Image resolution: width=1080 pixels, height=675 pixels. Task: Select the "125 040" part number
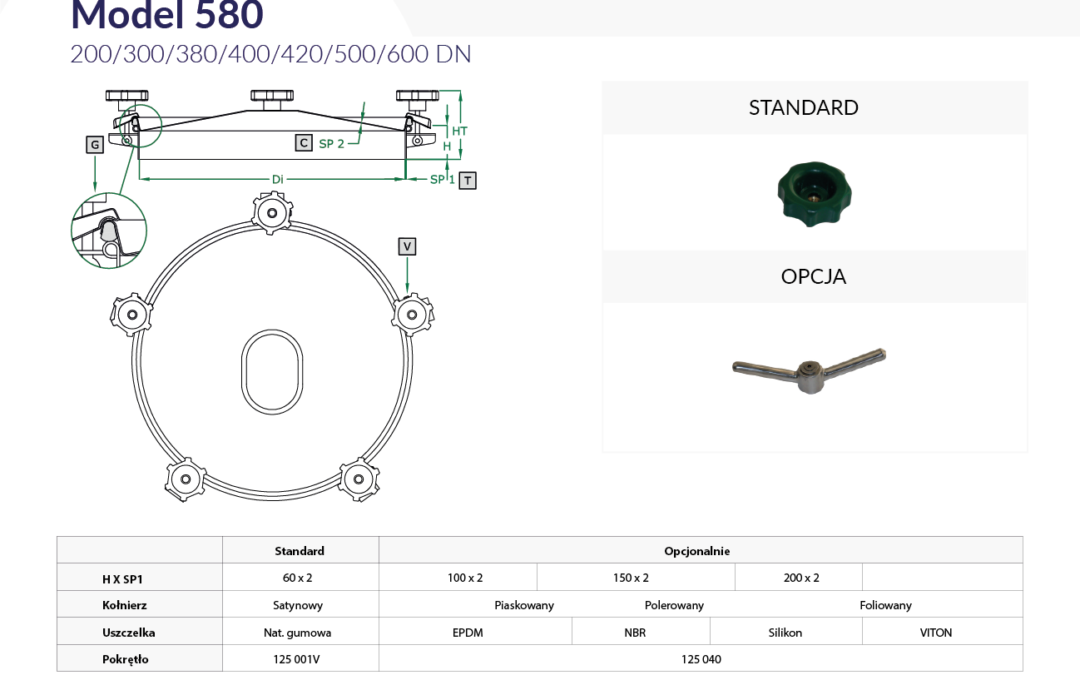pyautogui.click(x=701, y=659)
